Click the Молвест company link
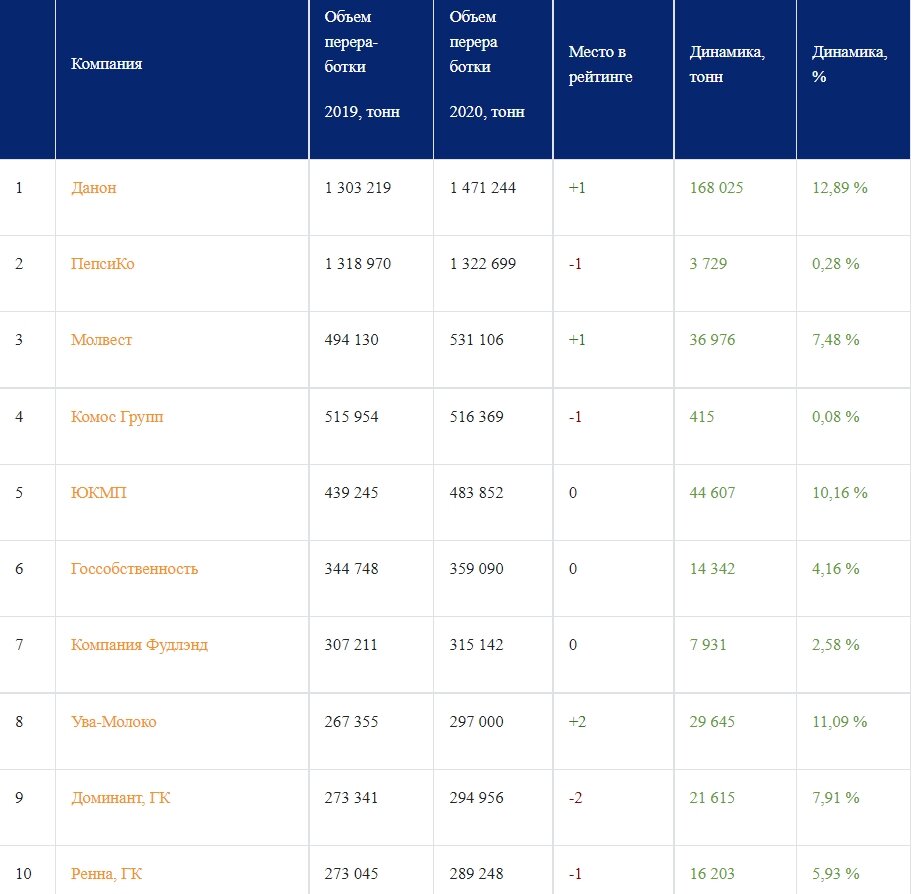Viewport: 921px width, 894px height. click(102, 340)
